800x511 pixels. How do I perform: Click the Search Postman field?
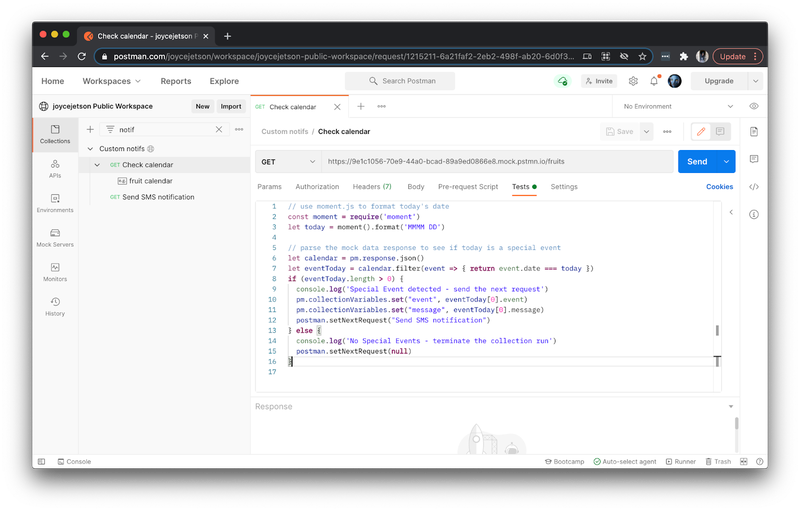399,81
